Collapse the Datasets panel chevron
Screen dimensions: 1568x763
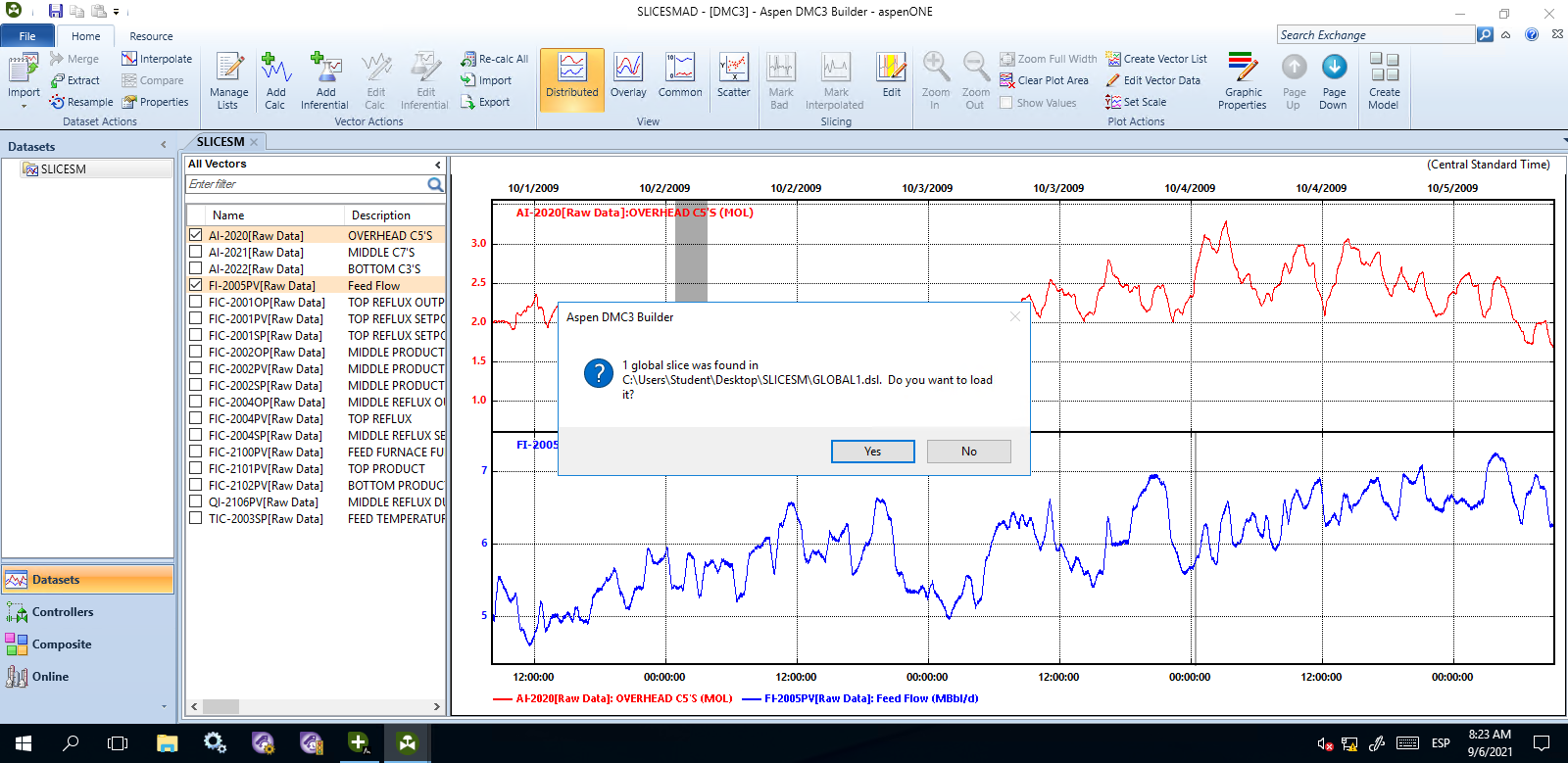(x=164, y=146)
